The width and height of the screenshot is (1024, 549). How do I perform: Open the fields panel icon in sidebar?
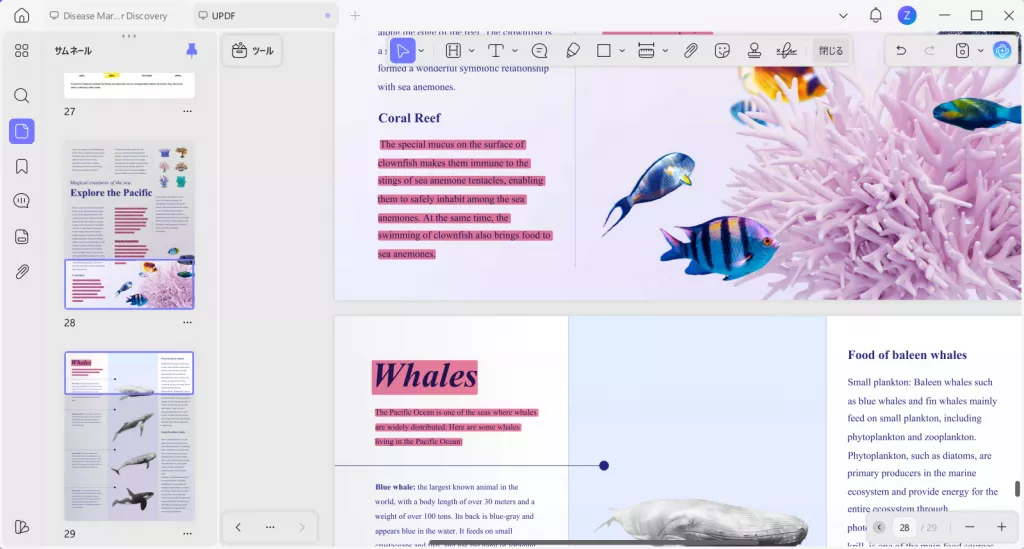coord(22,236)
